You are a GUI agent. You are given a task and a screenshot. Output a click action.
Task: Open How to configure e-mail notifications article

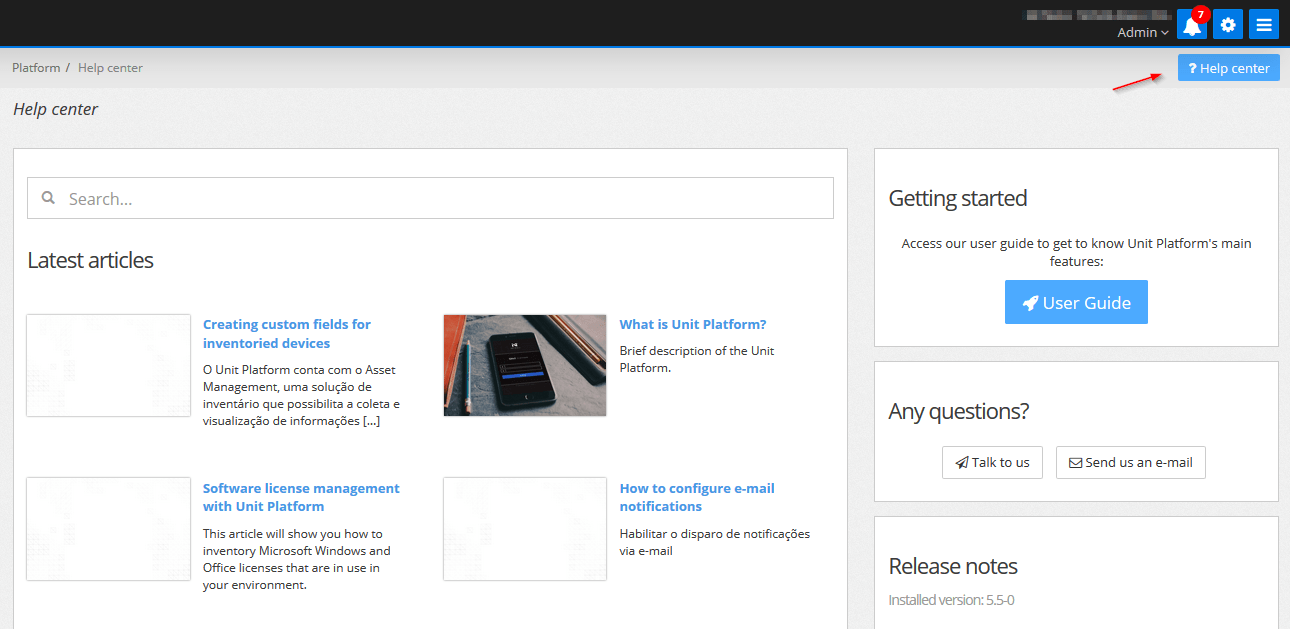[697, 497]
